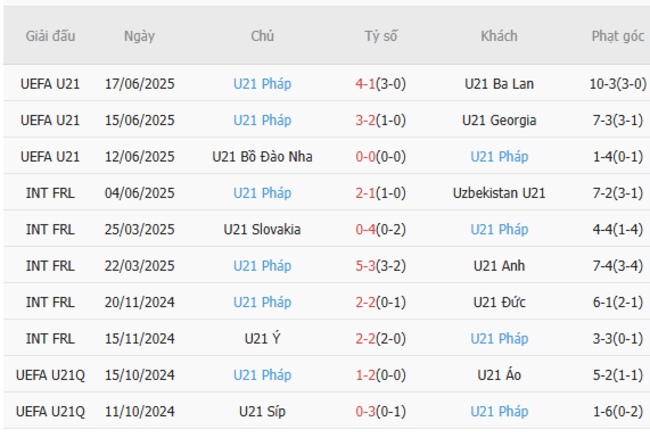This screenshot has height=438, width=650.
Task: Select the U21 Đức away team
Action: (499, 302)
